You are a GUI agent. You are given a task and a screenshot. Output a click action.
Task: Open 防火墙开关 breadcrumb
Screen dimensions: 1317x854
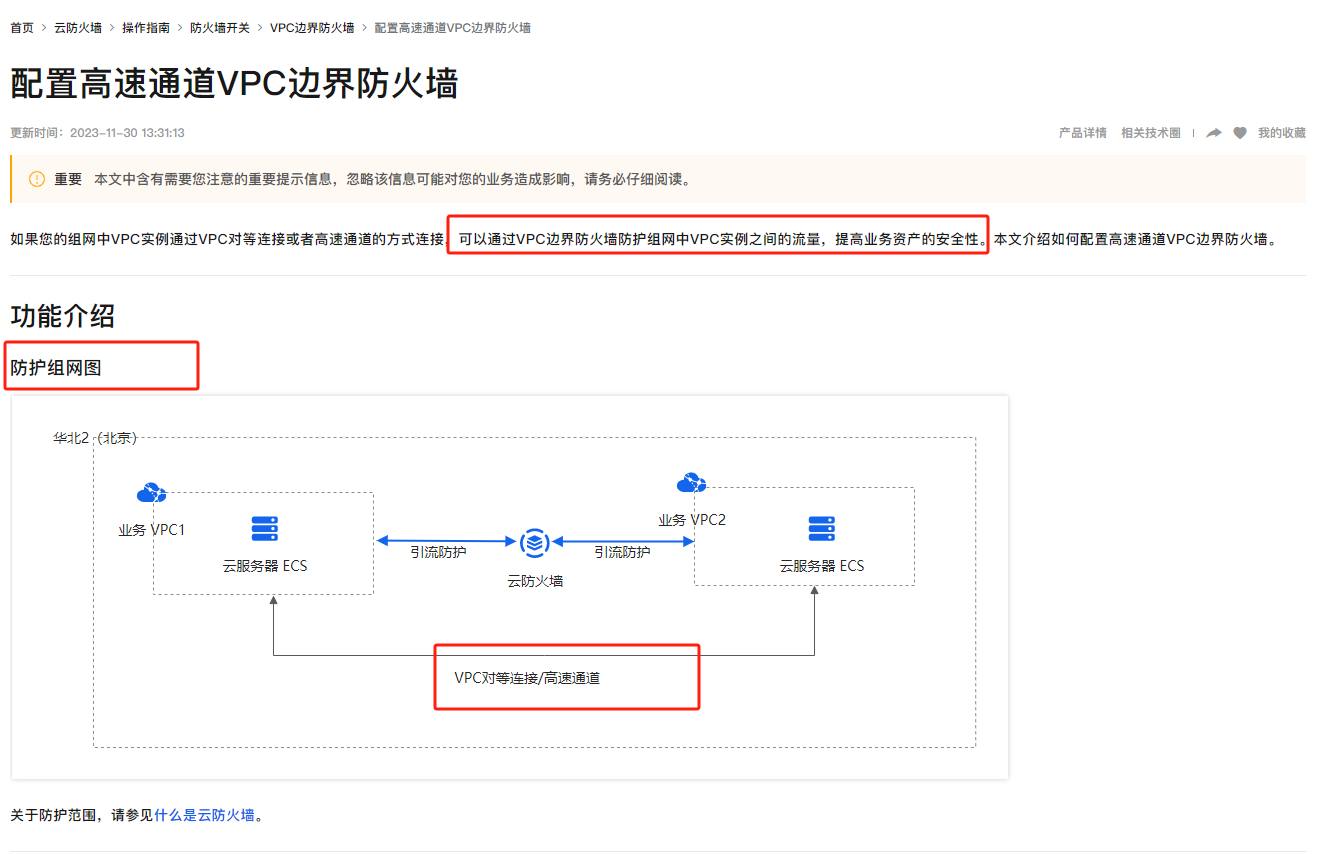click(x=220, y=28)
